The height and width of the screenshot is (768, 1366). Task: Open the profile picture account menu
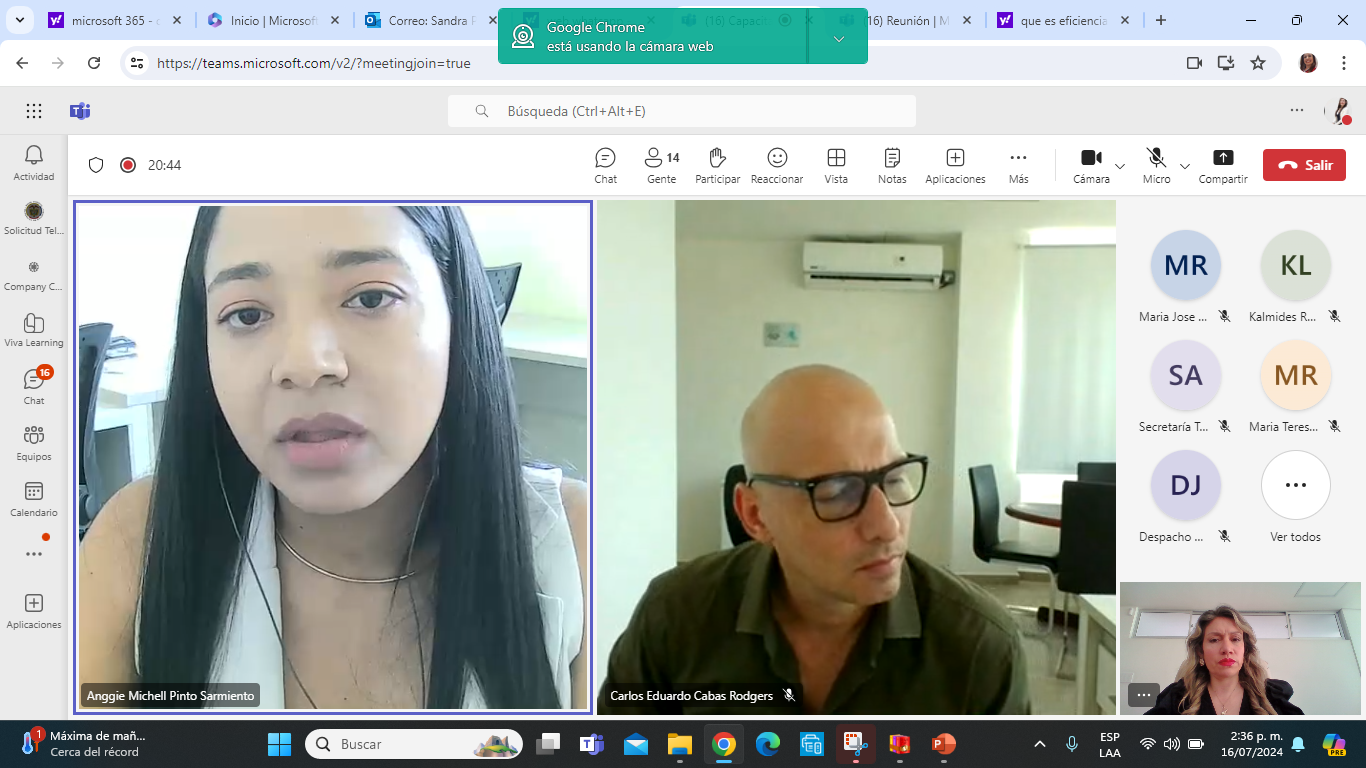(x=1338, y=111)
